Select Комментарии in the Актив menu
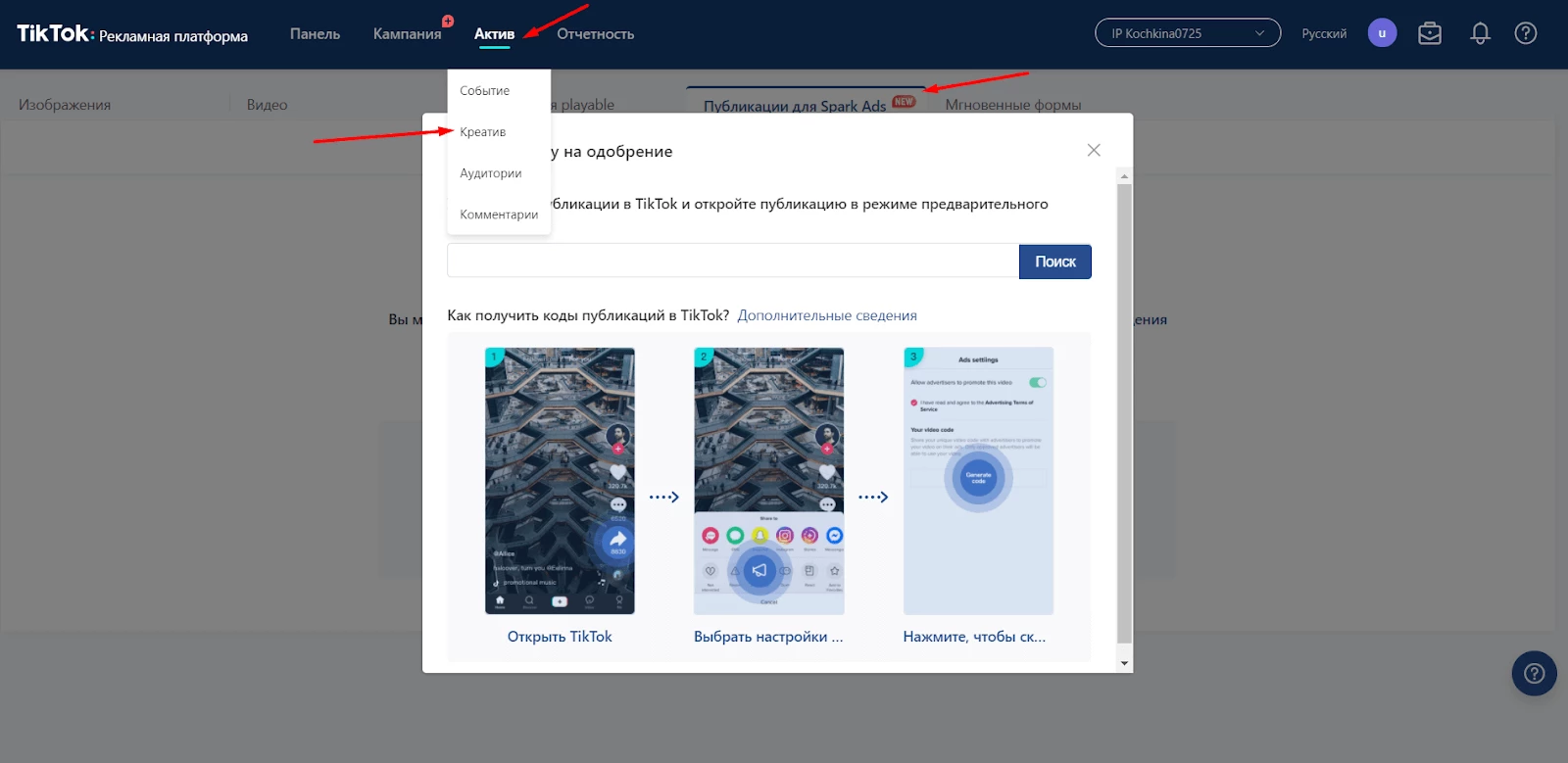 tap(499, 214)
